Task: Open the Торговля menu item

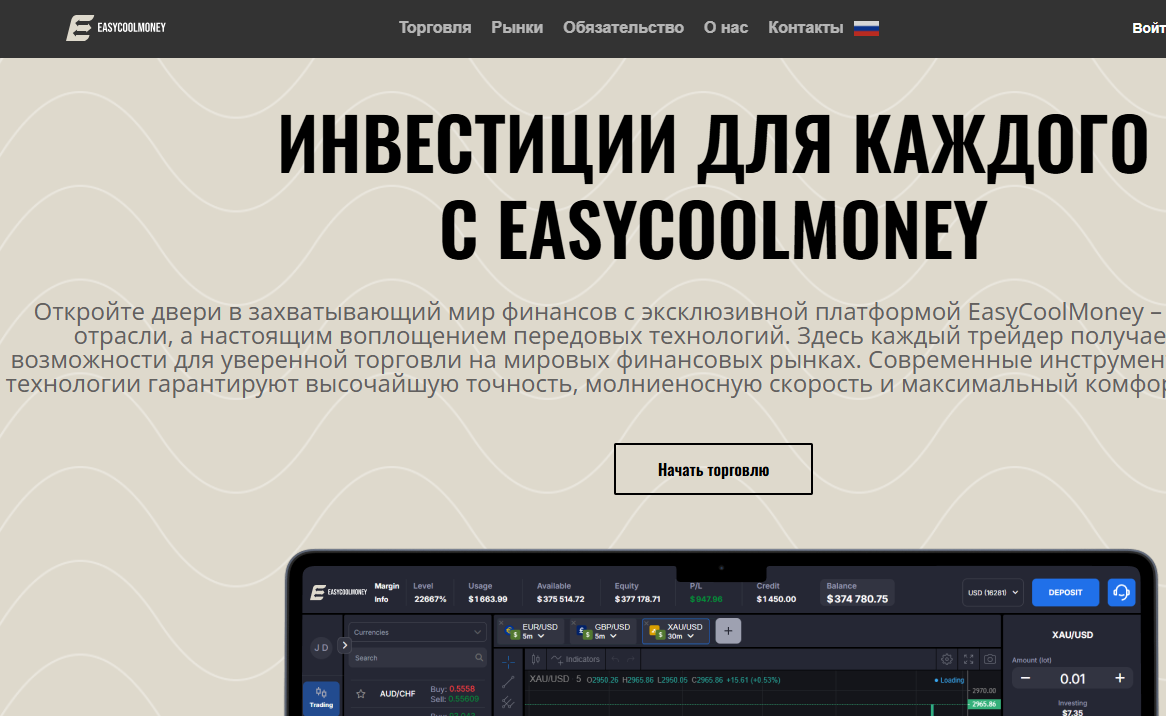Action: 435,28
